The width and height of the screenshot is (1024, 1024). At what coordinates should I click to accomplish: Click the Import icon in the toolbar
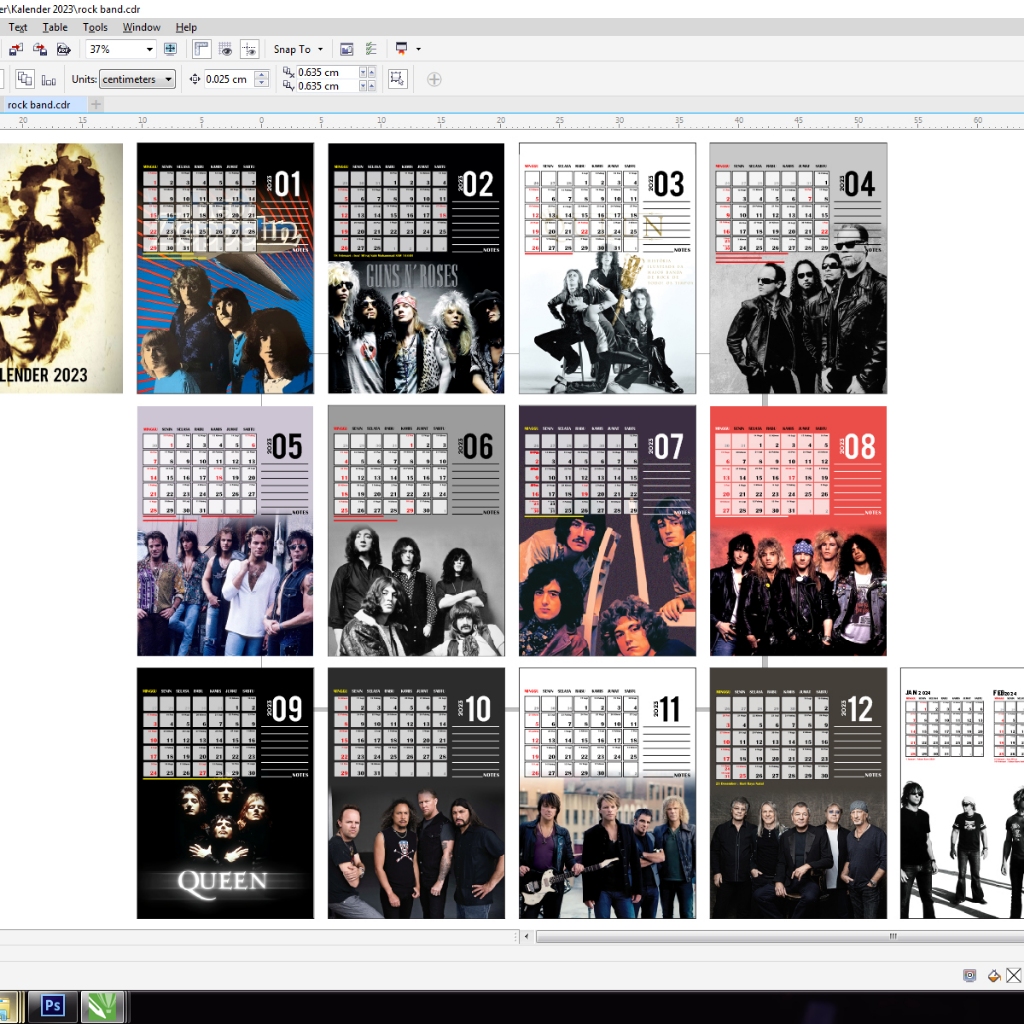pyautogui.click(x=16, y=49)
